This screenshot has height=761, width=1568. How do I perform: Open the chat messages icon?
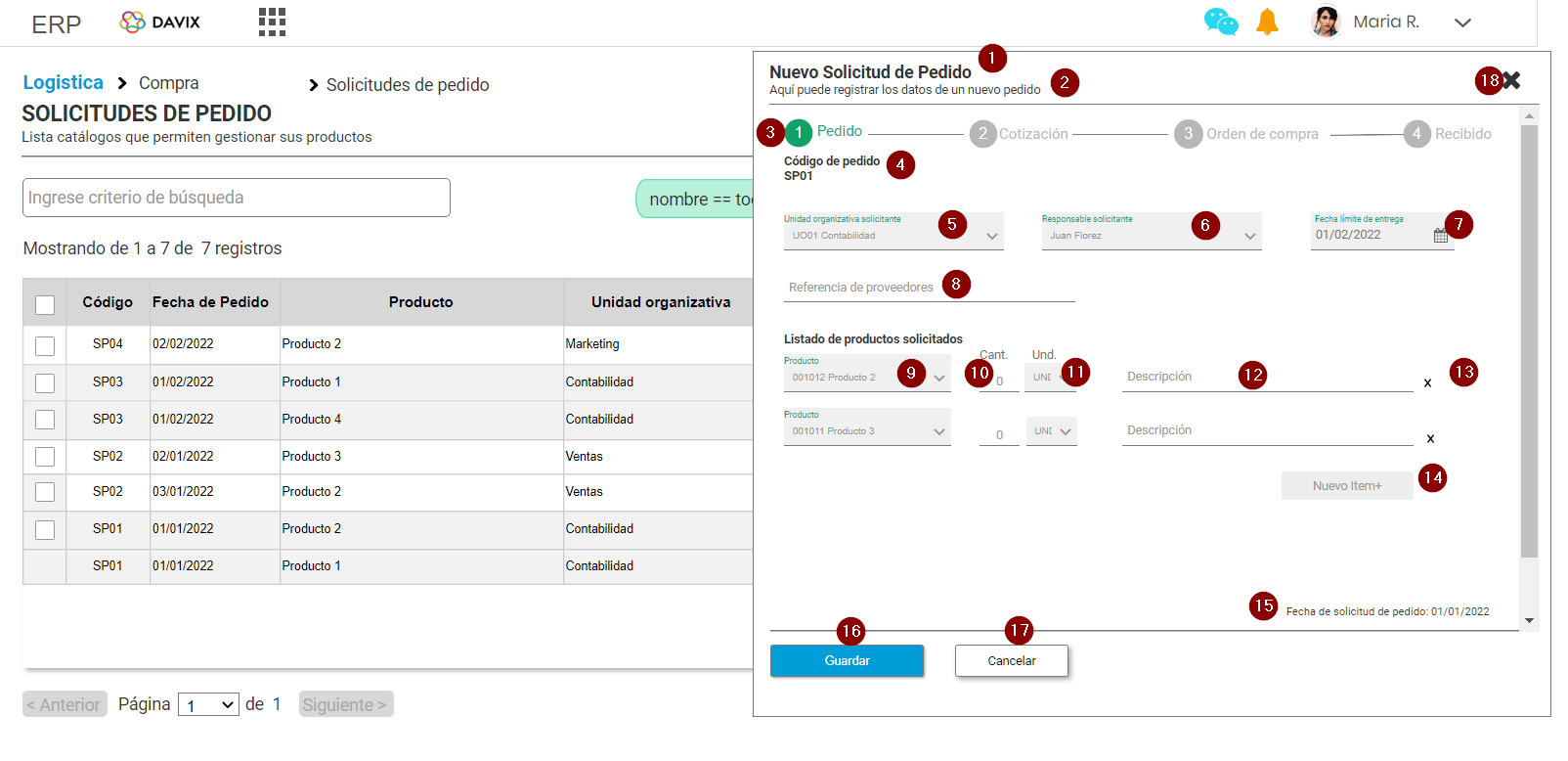coord(1220,22)
